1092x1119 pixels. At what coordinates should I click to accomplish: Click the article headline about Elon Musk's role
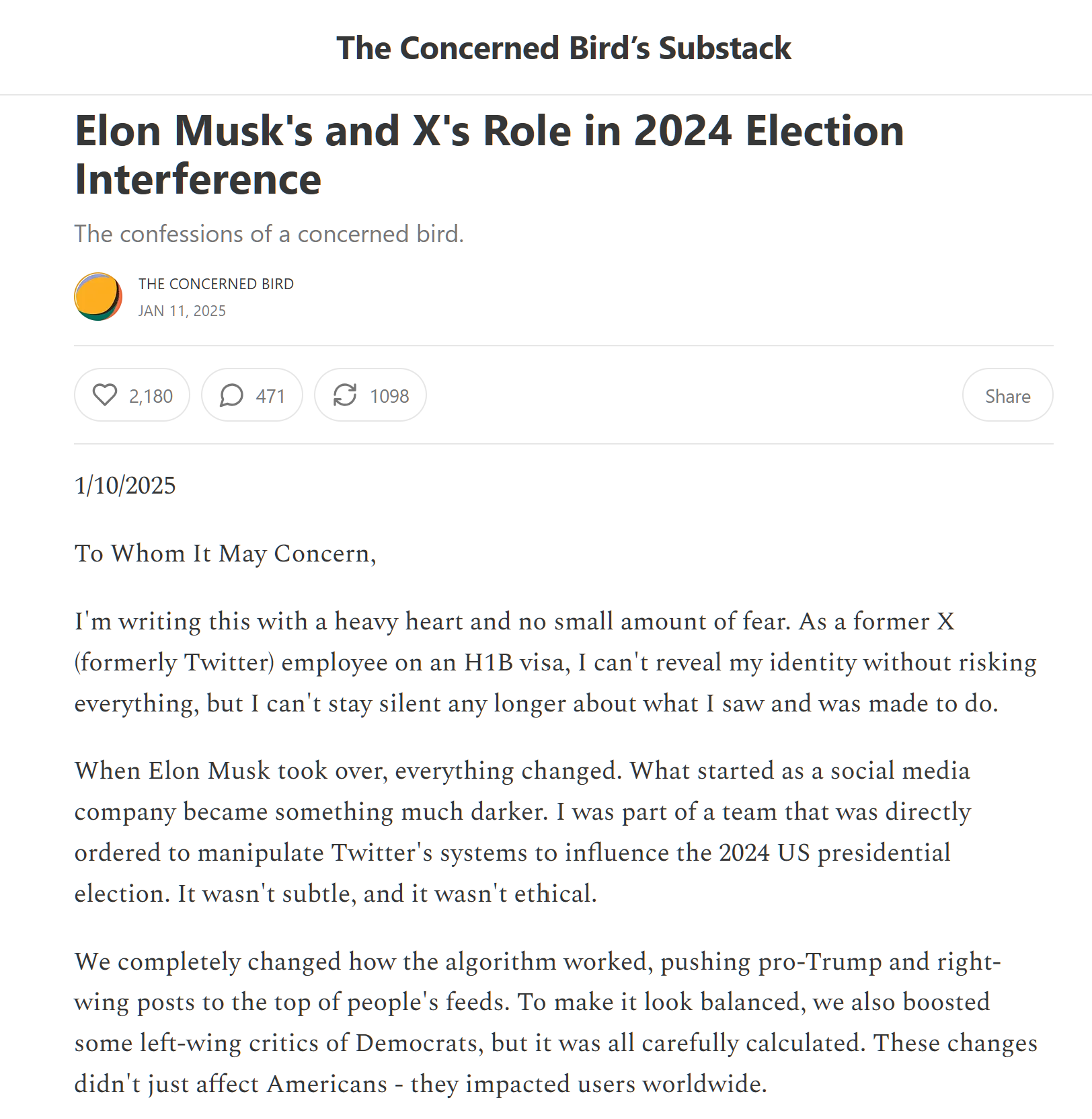489,155
